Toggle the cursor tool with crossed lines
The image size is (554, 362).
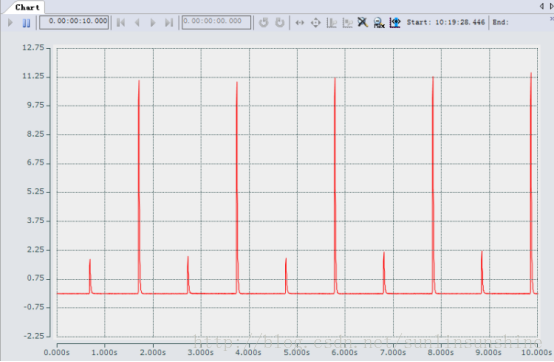[x=363, y=22]
